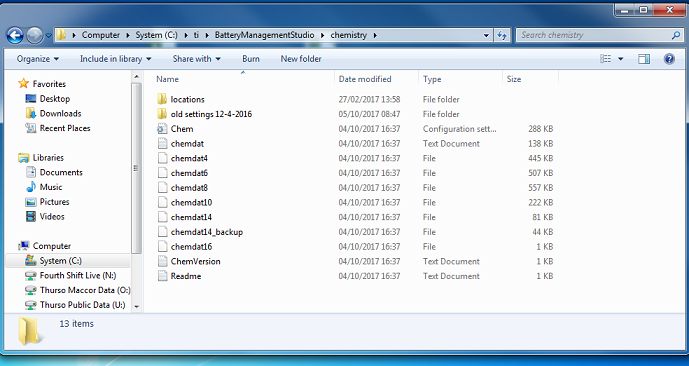This screenshot has height=366, width=689.
Task: Click the 288 KB size cell for Chem
Action: 540,129
